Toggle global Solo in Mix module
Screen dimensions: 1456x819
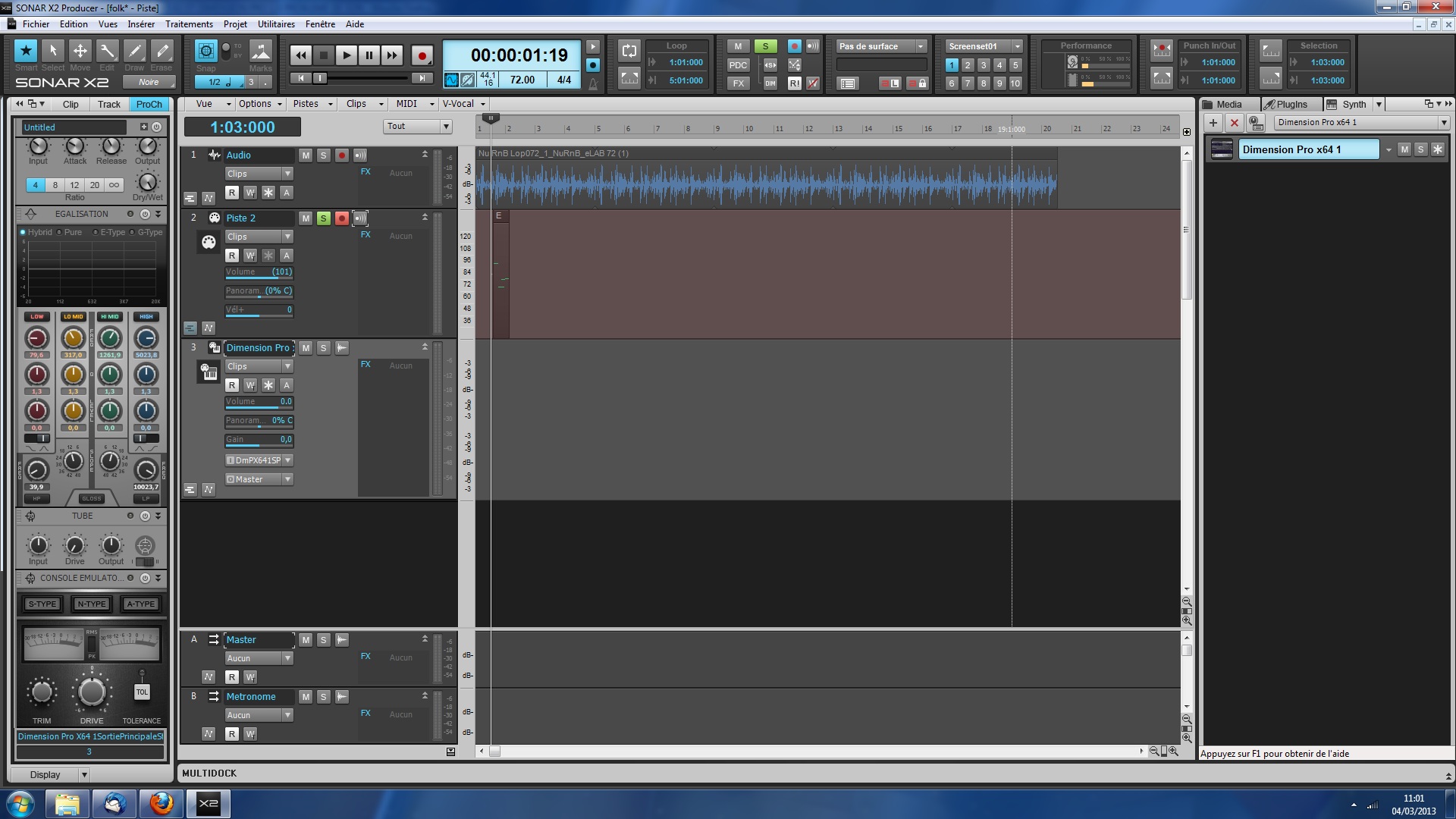[765, 46]
